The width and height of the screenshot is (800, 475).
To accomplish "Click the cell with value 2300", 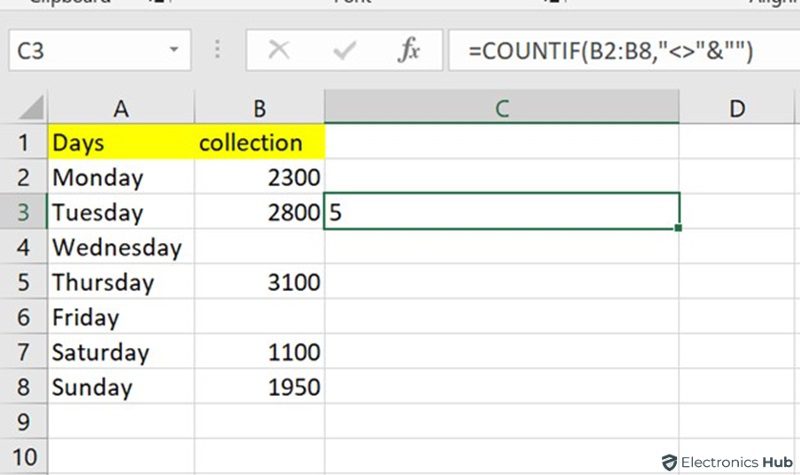I will 259,177.
